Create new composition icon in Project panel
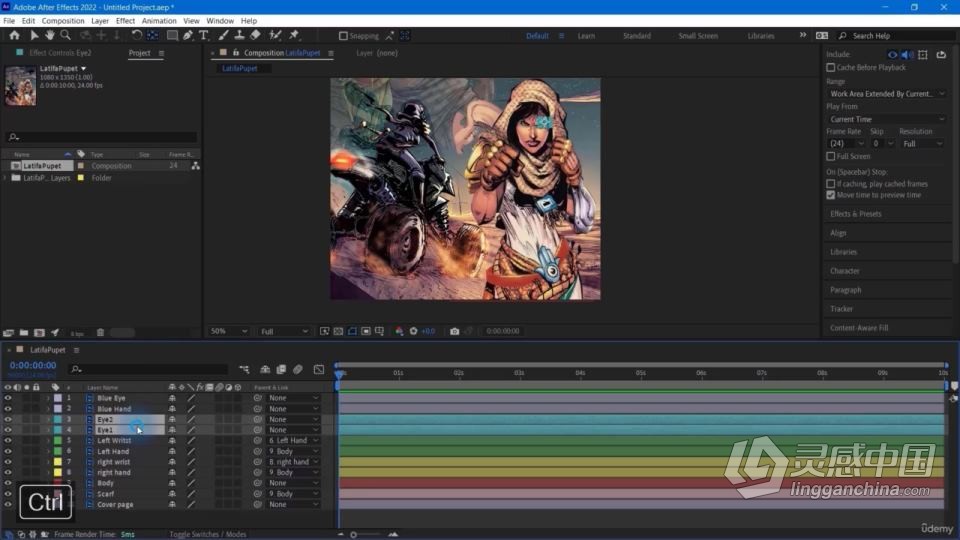The width and height of the screenshot is (960, 540). pyautogui.click(x=39, y=333)
